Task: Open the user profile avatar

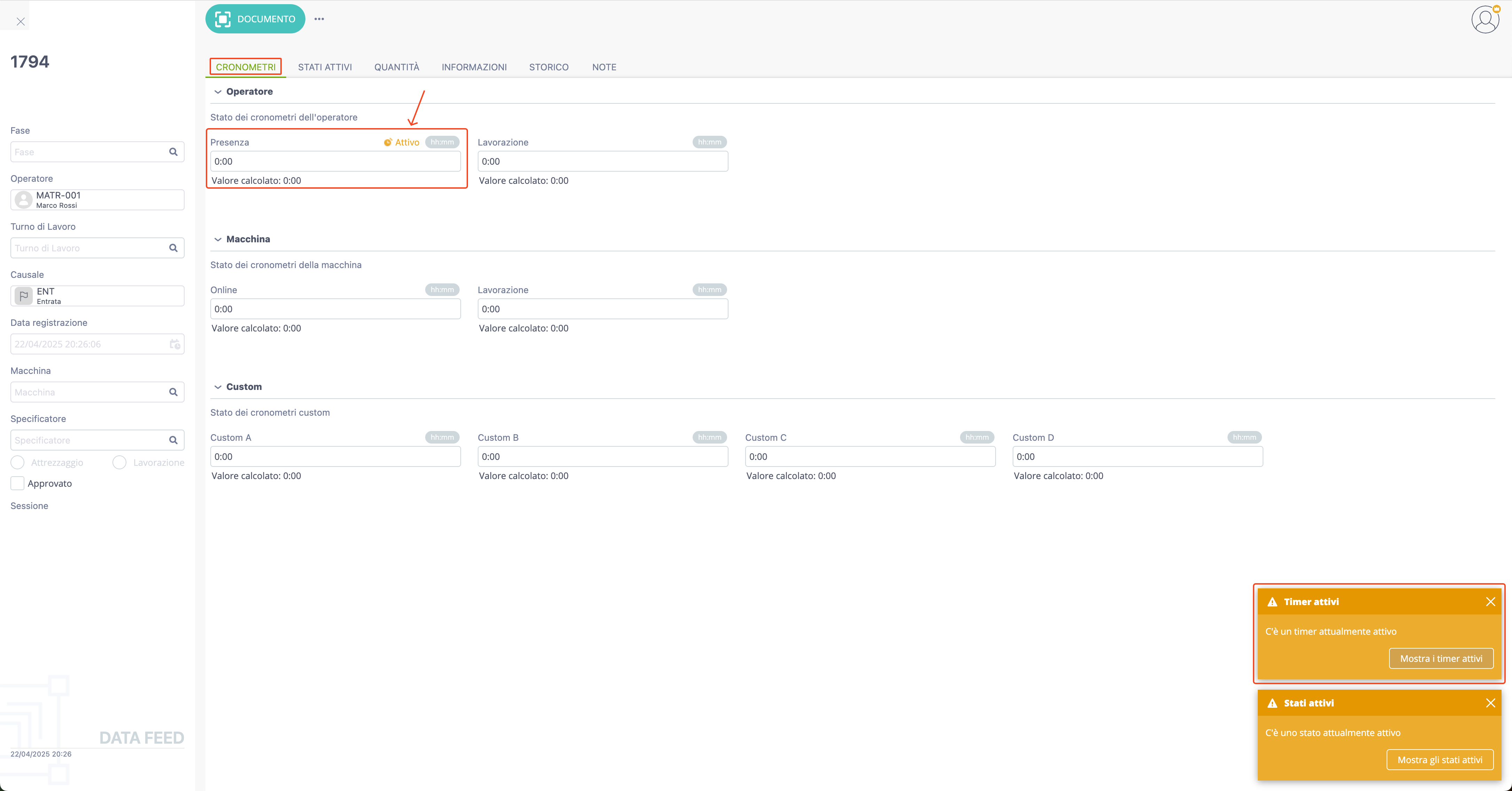Action: (1485, 19)
